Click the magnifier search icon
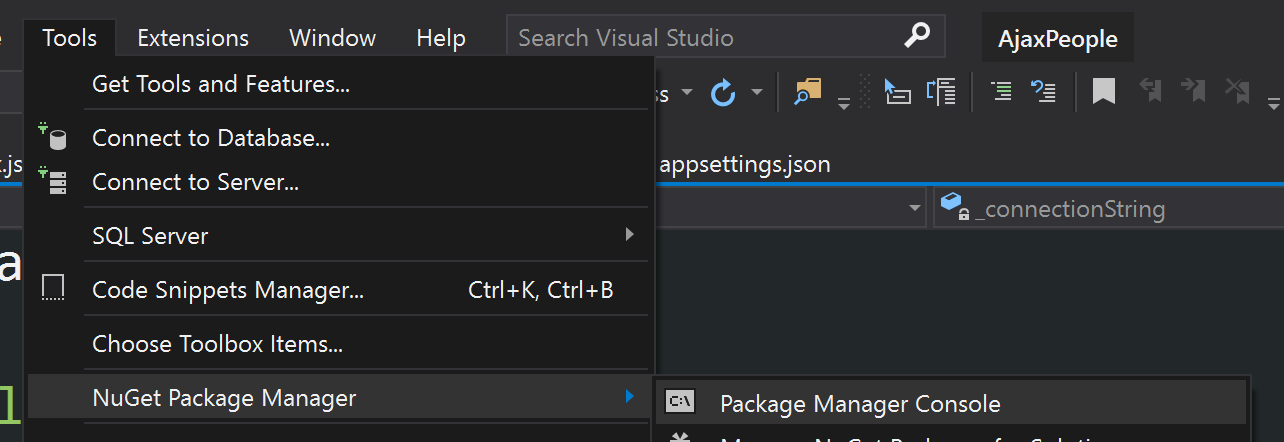This screenshot has height=442, width=1284. [x=917, y=37]
